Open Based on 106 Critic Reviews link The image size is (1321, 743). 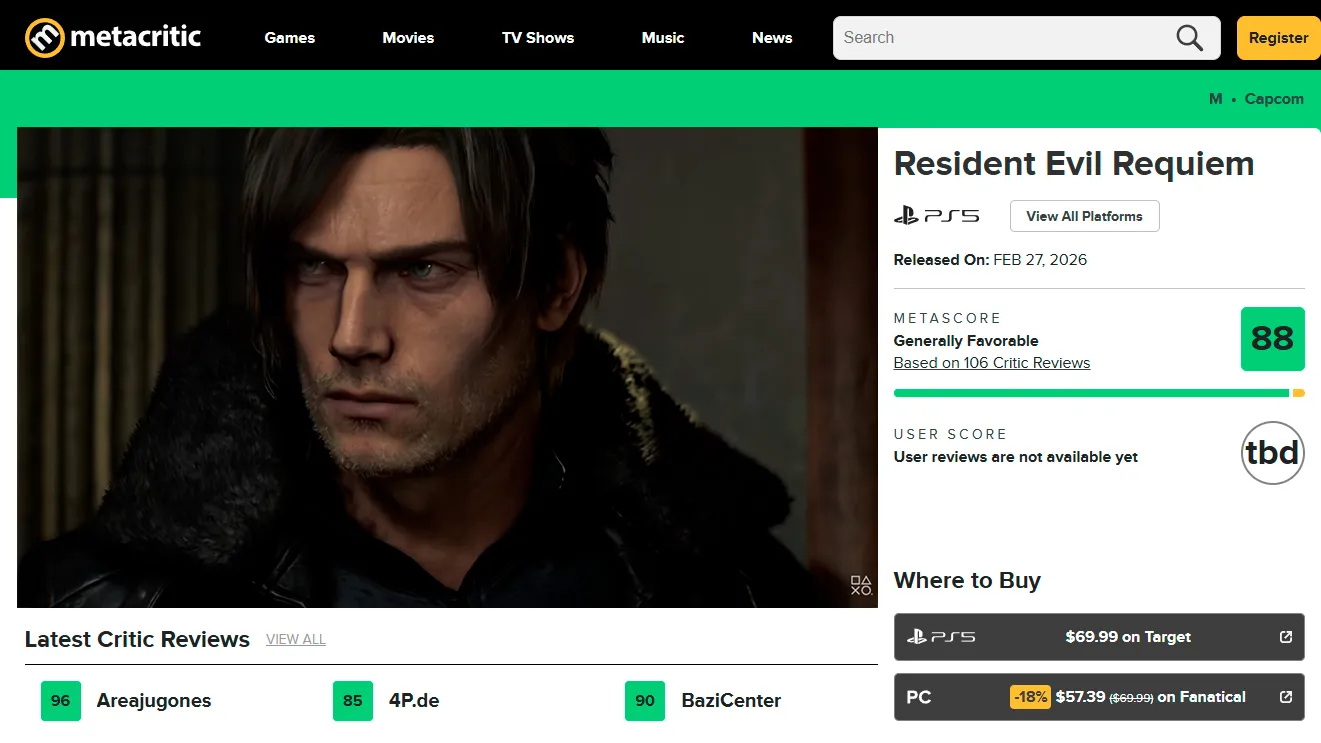point(992,363)
